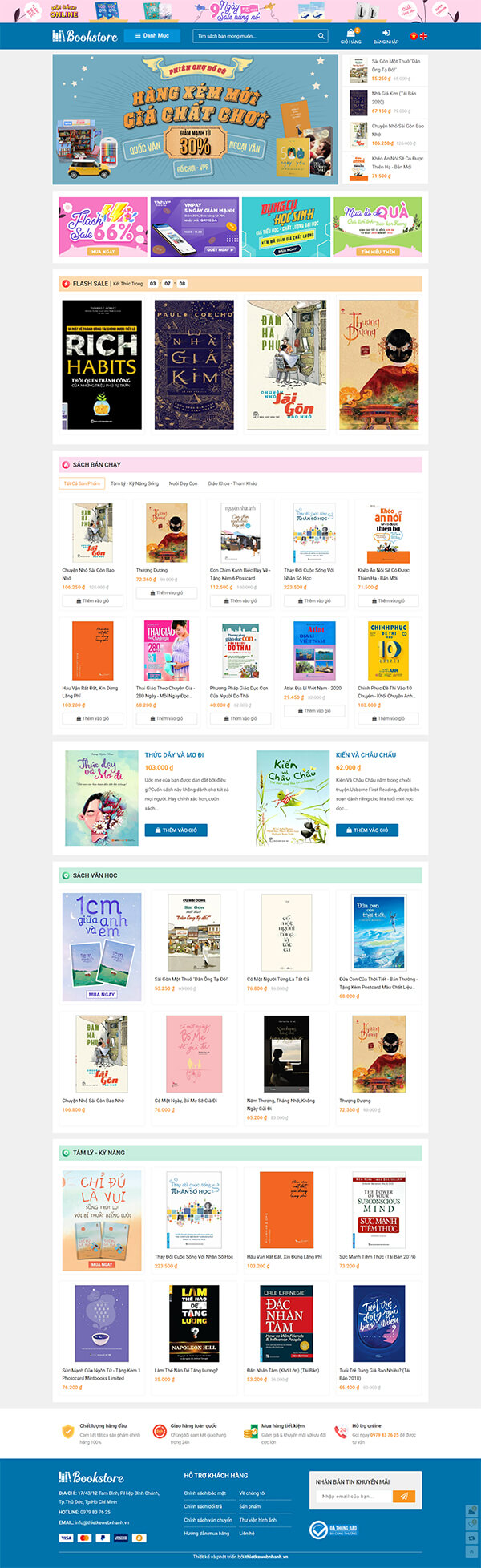Screen dimensions: 481x1568
Task: Add Thức Dậy Và Mơ Đi to cart
Action: coord(176,830)
